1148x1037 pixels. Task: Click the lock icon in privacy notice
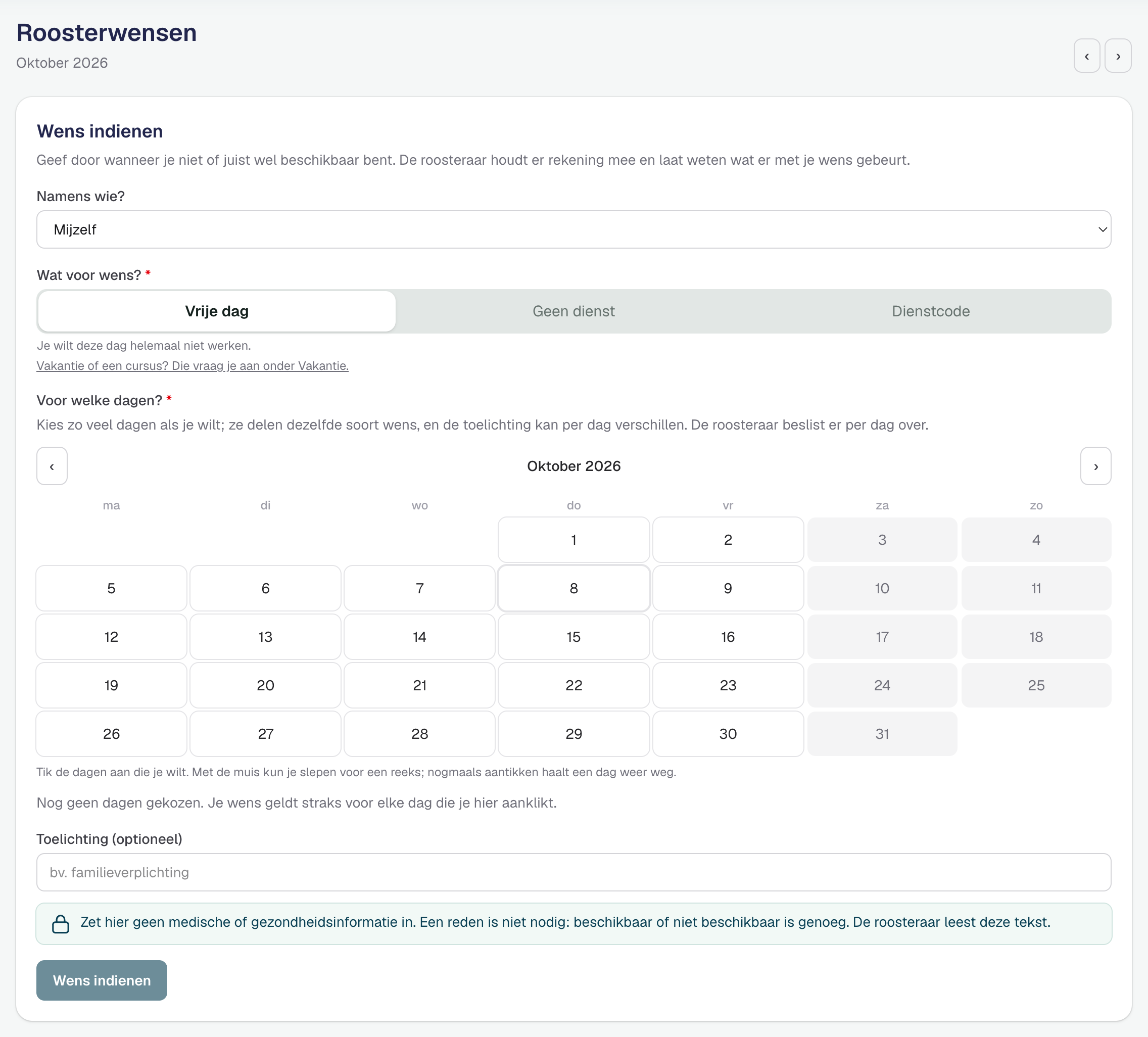click(x=60, y=923)
